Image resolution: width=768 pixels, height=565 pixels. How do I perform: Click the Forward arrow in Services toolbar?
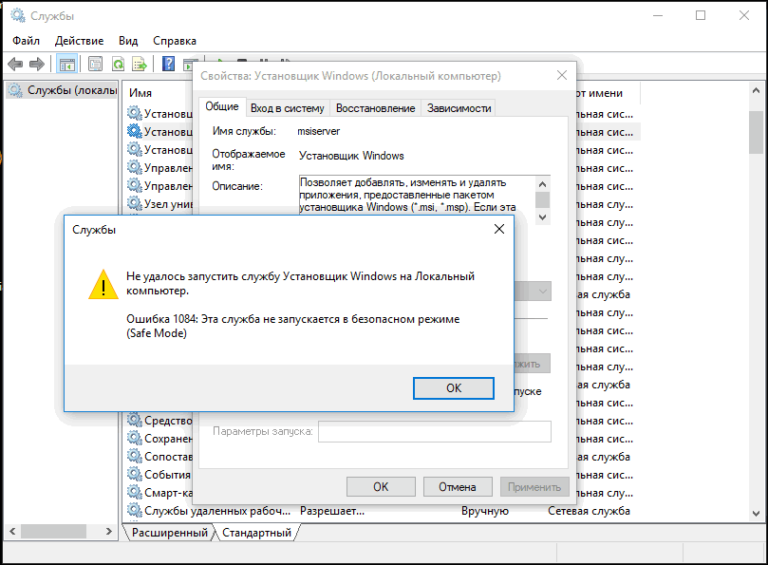point(37,64)
